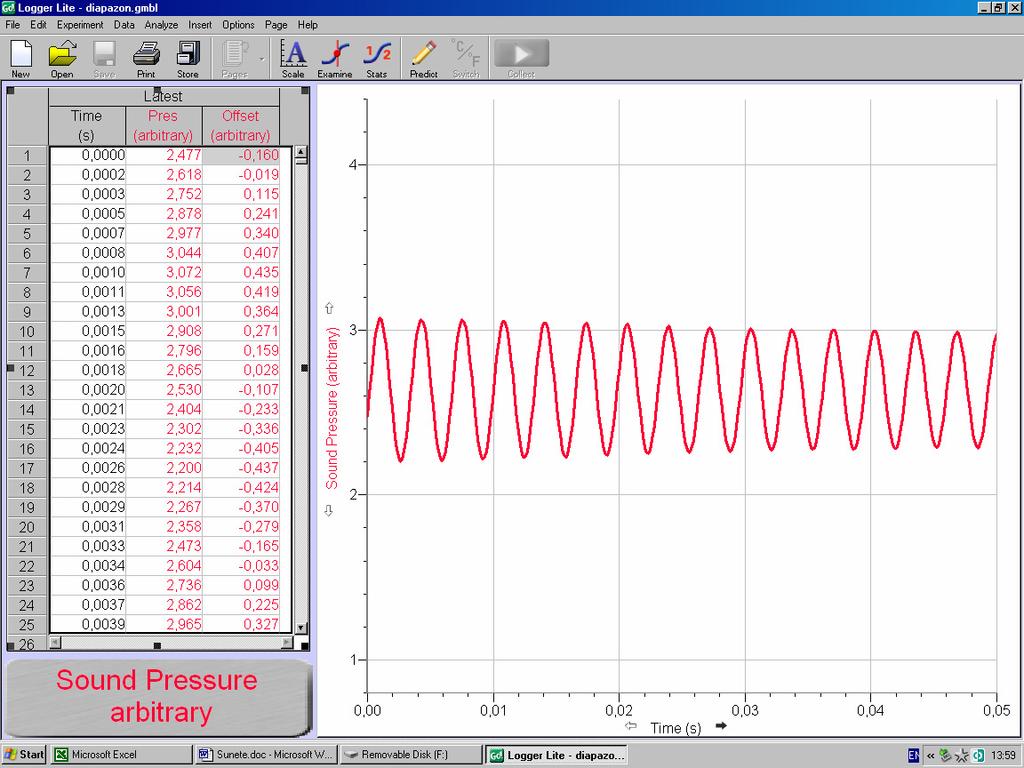Open the Help menu
The image size is (1024, 768).
coord(308,25)
